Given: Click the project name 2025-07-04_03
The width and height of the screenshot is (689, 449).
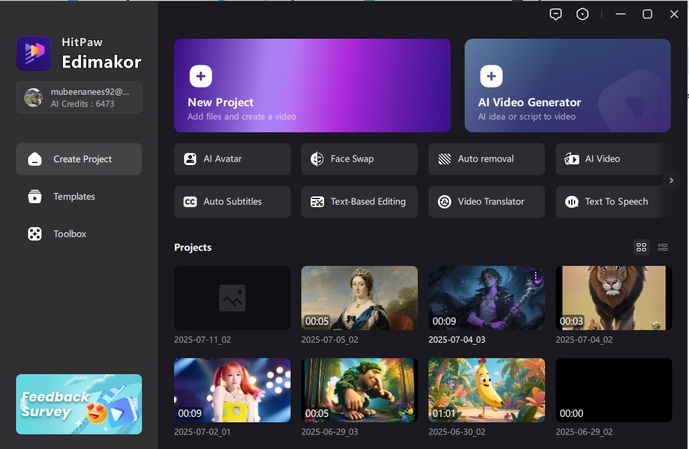Looking at the screenshot, I should pyautogui.click(x=457, y=340).
